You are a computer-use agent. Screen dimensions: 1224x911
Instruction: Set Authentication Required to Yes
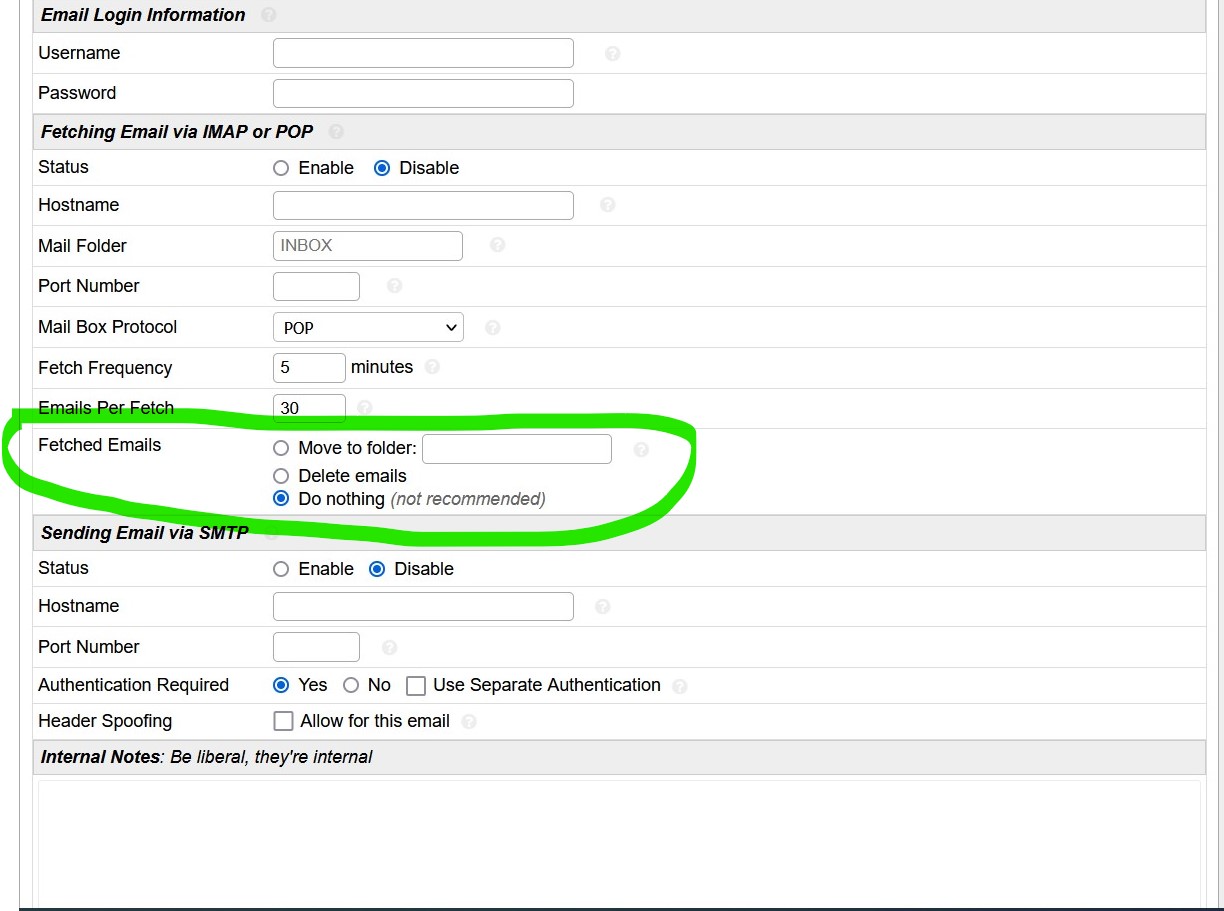[x=281, y=685]
